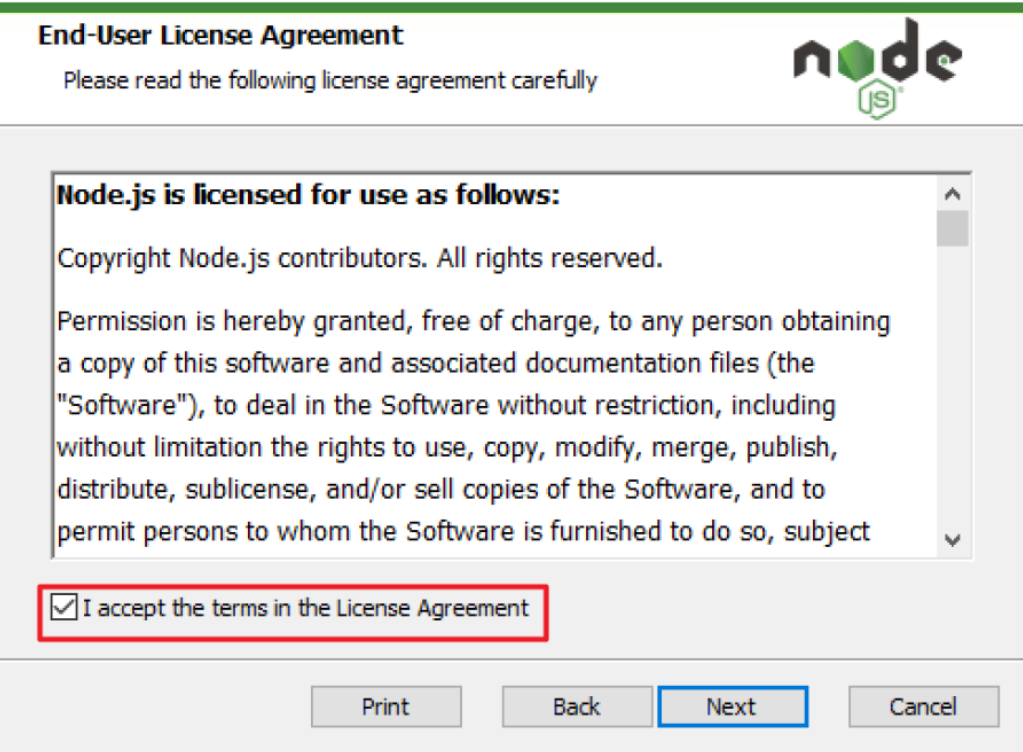Viewport: 1023px width, 752px height.
Task: Click the Next button to continue
Action: click(x=732, y=706)
